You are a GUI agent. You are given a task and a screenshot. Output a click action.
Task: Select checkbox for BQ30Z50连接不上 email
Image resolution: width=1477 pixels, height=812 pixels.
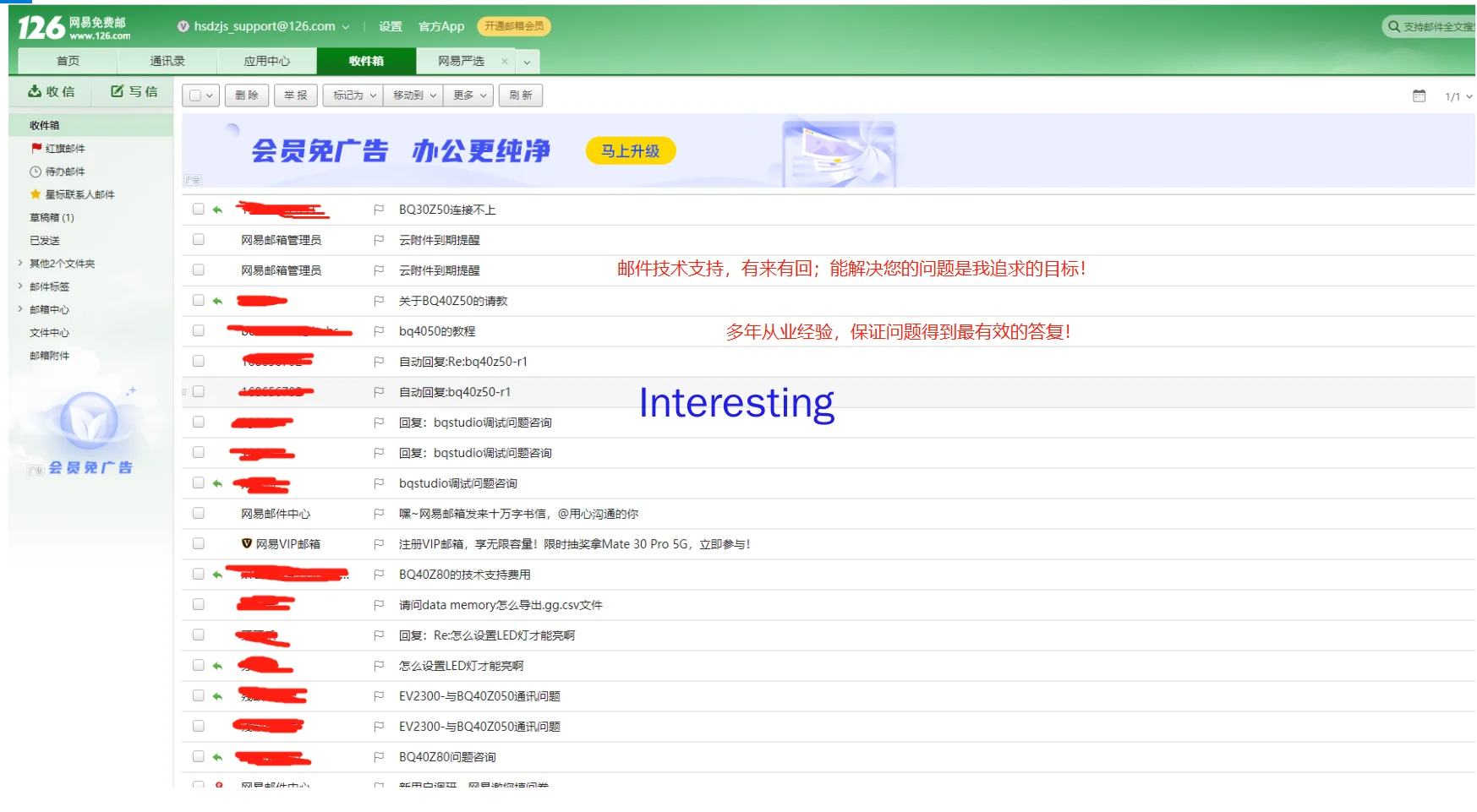point(199,209)
